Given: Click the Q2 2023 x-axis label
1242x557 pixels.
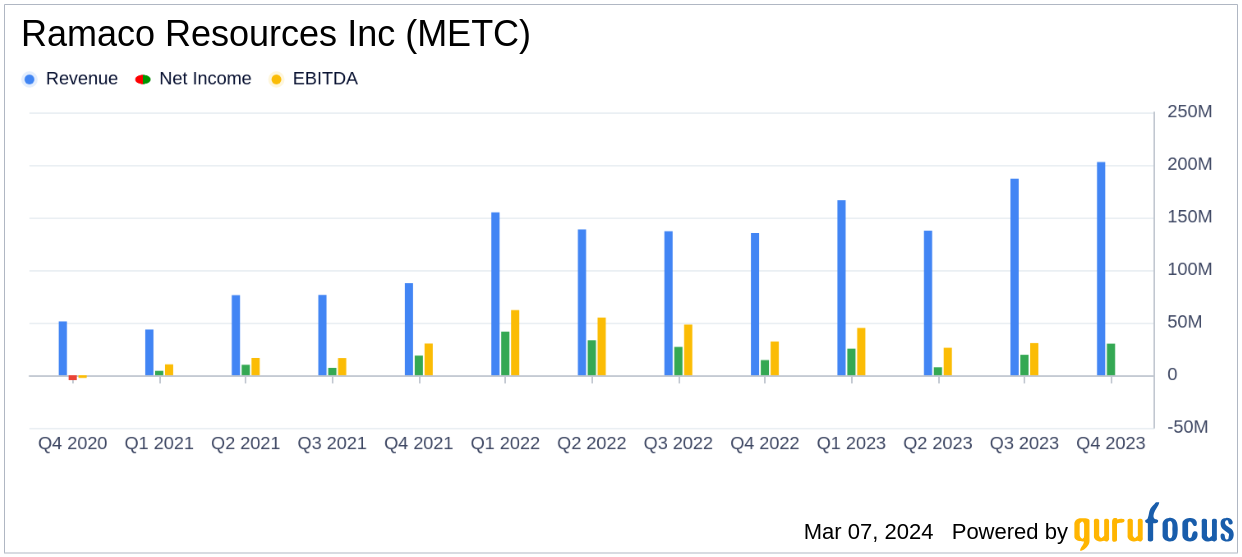Looking at the screenshot, I should [938, 444].
